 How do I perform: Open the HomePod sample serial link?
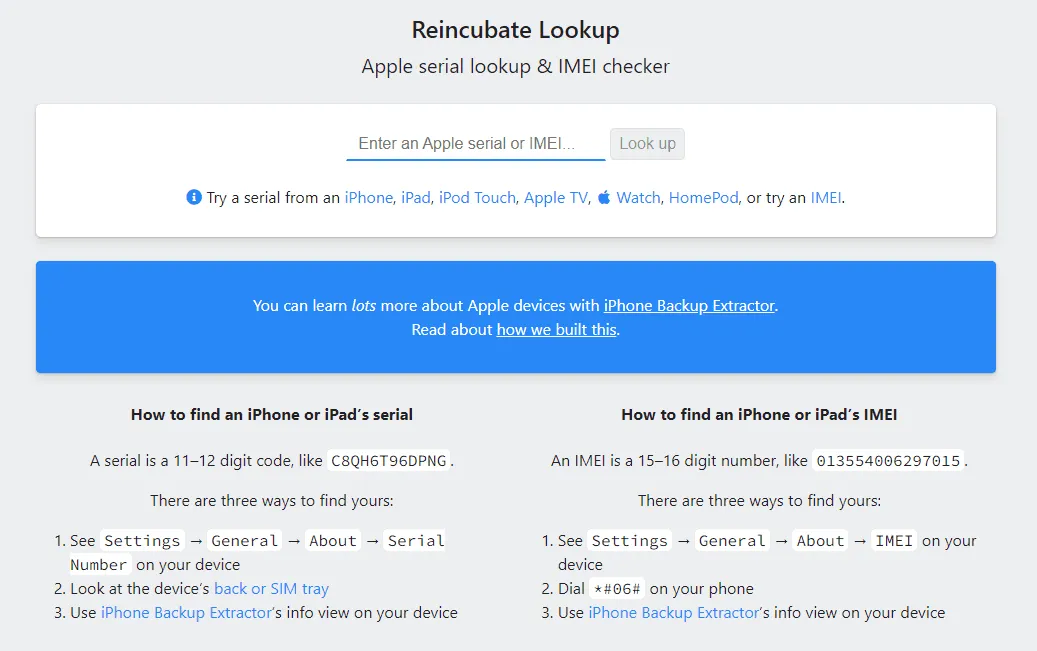(704, 198)
